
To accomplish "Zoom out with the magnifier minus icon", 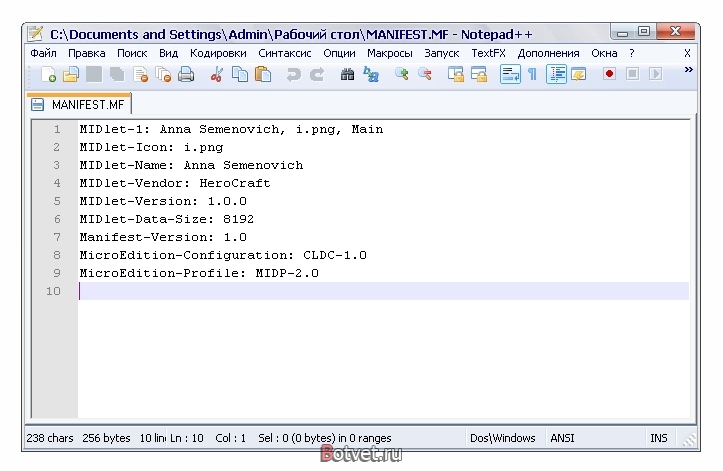I will 425,74.
